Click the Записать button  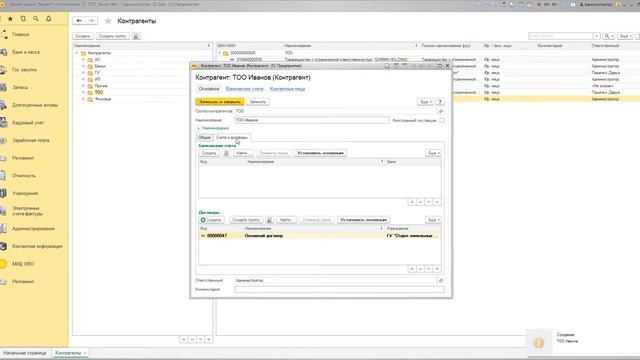point(258,102)
